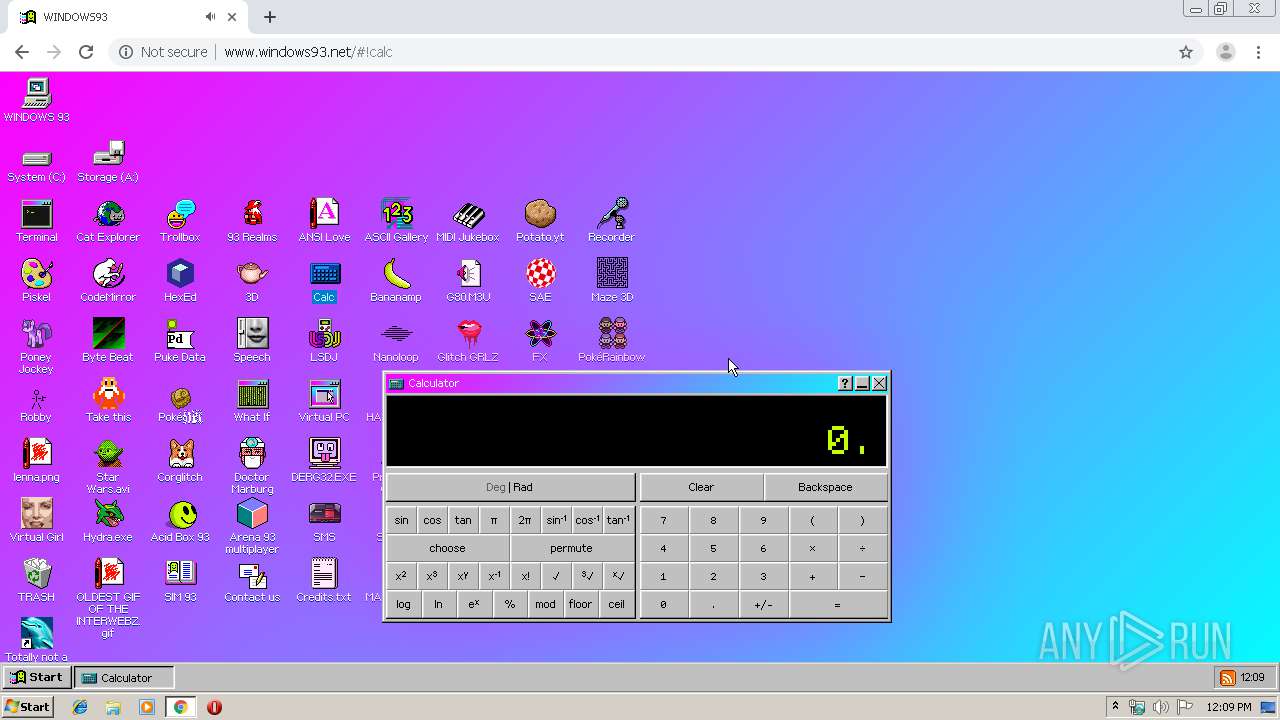Screen dimensions: 1280x720
Task: Click the equals = button
Action: point(837,604)
